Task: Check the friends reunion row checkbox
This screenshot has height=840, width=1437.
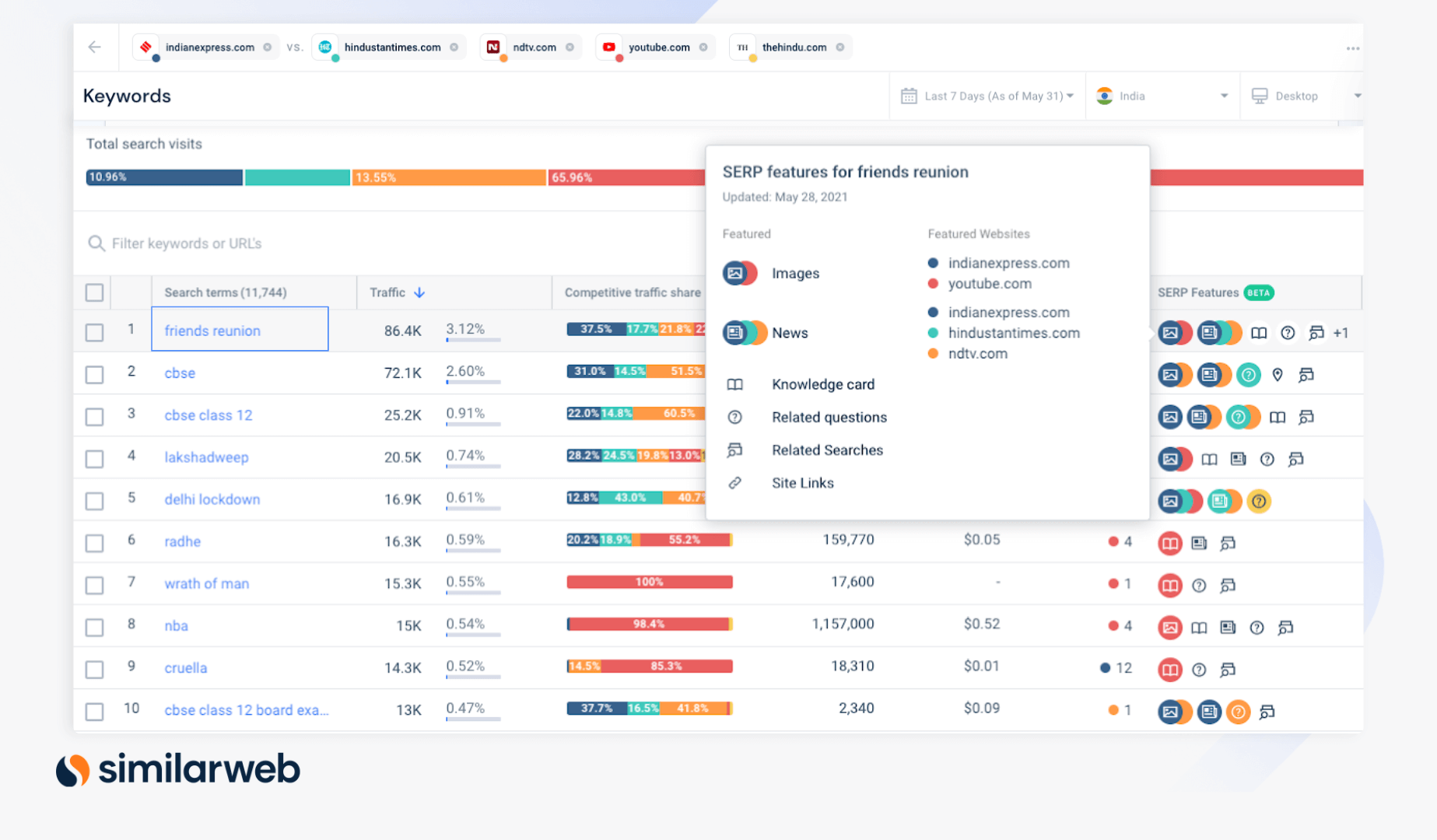Action: (x=94, y=332)
